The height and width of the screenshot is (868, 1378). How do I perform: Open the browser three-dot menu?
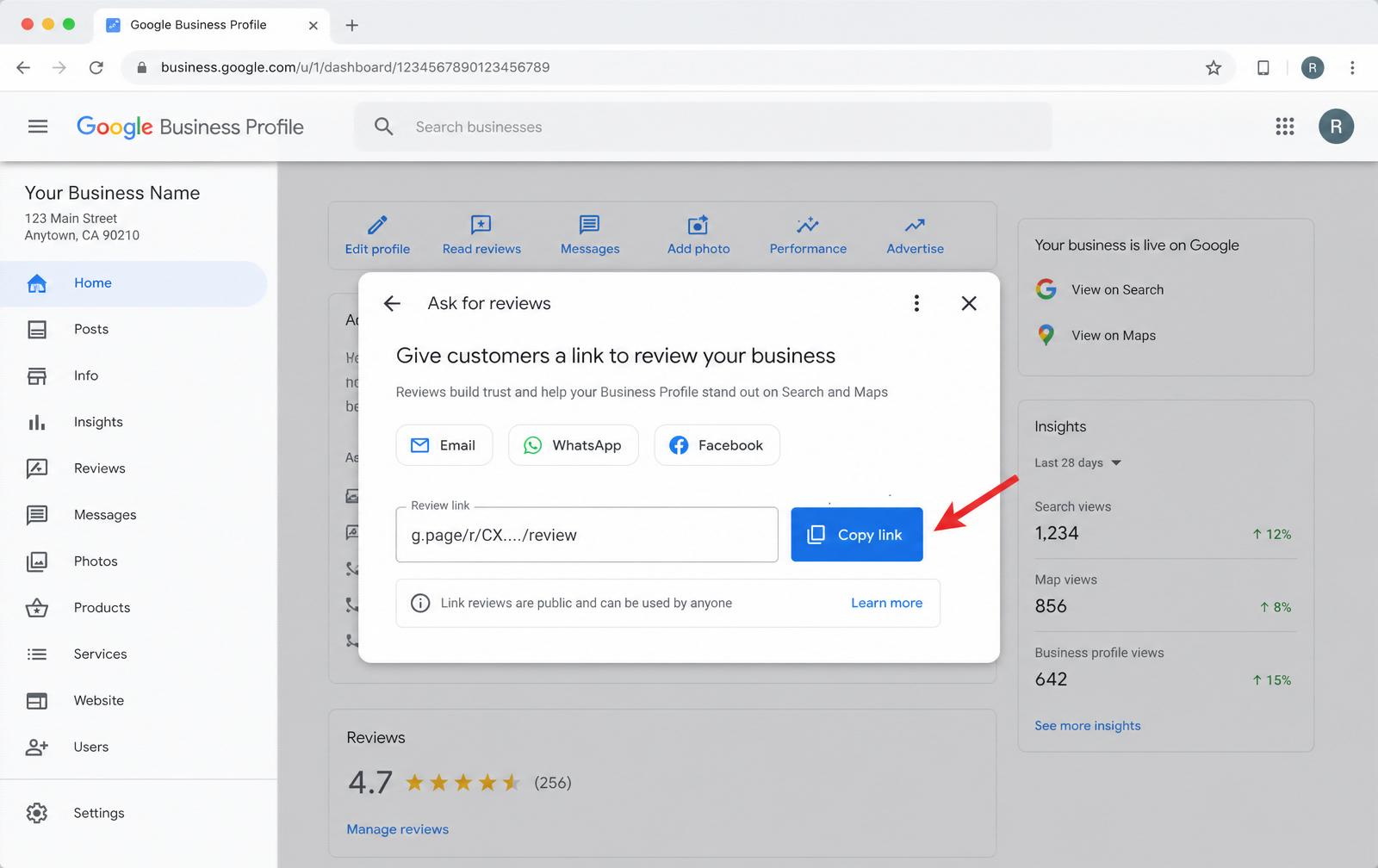pyautogui.click(x=1352, y=67)
